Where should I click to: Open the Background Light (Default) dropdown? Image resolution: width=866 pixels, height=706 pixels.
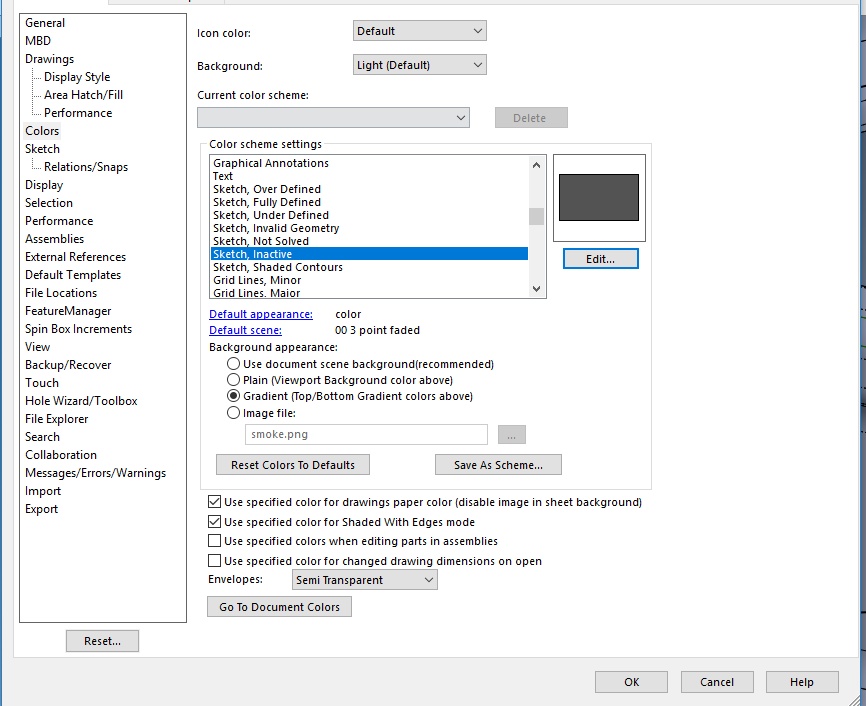(x=420, y=65)
